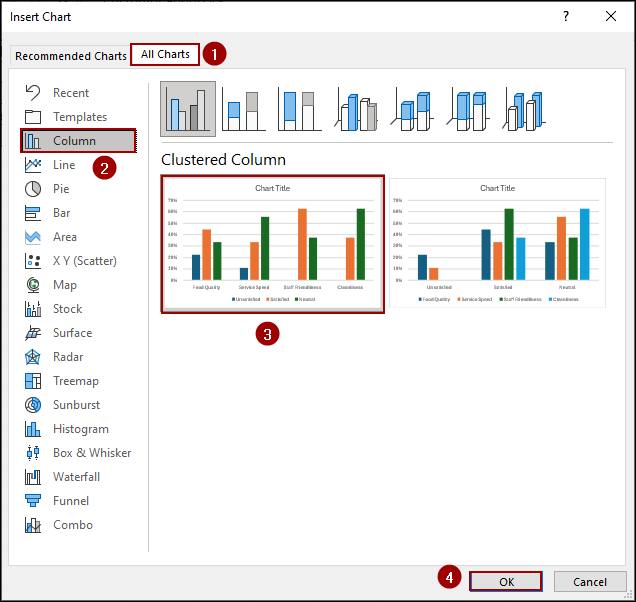Viewport: 636px width, 602px height.
Task: Select the Clustered Column subtype icon
Action: [x=187, y=109]
